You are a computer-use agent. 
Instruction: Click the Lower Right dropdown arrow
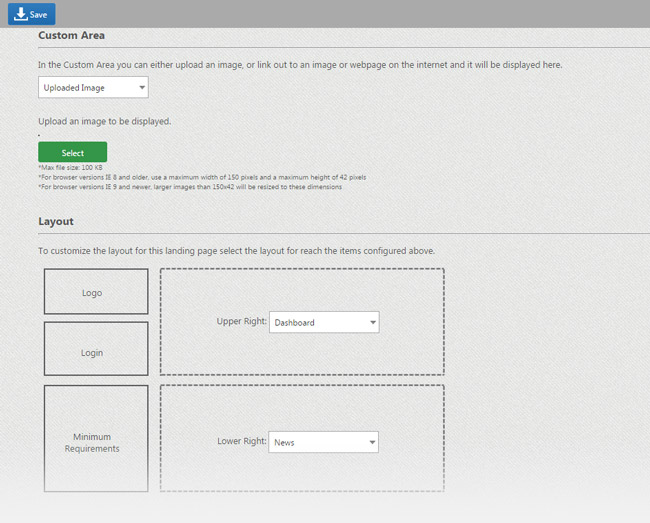pos(371,441)
